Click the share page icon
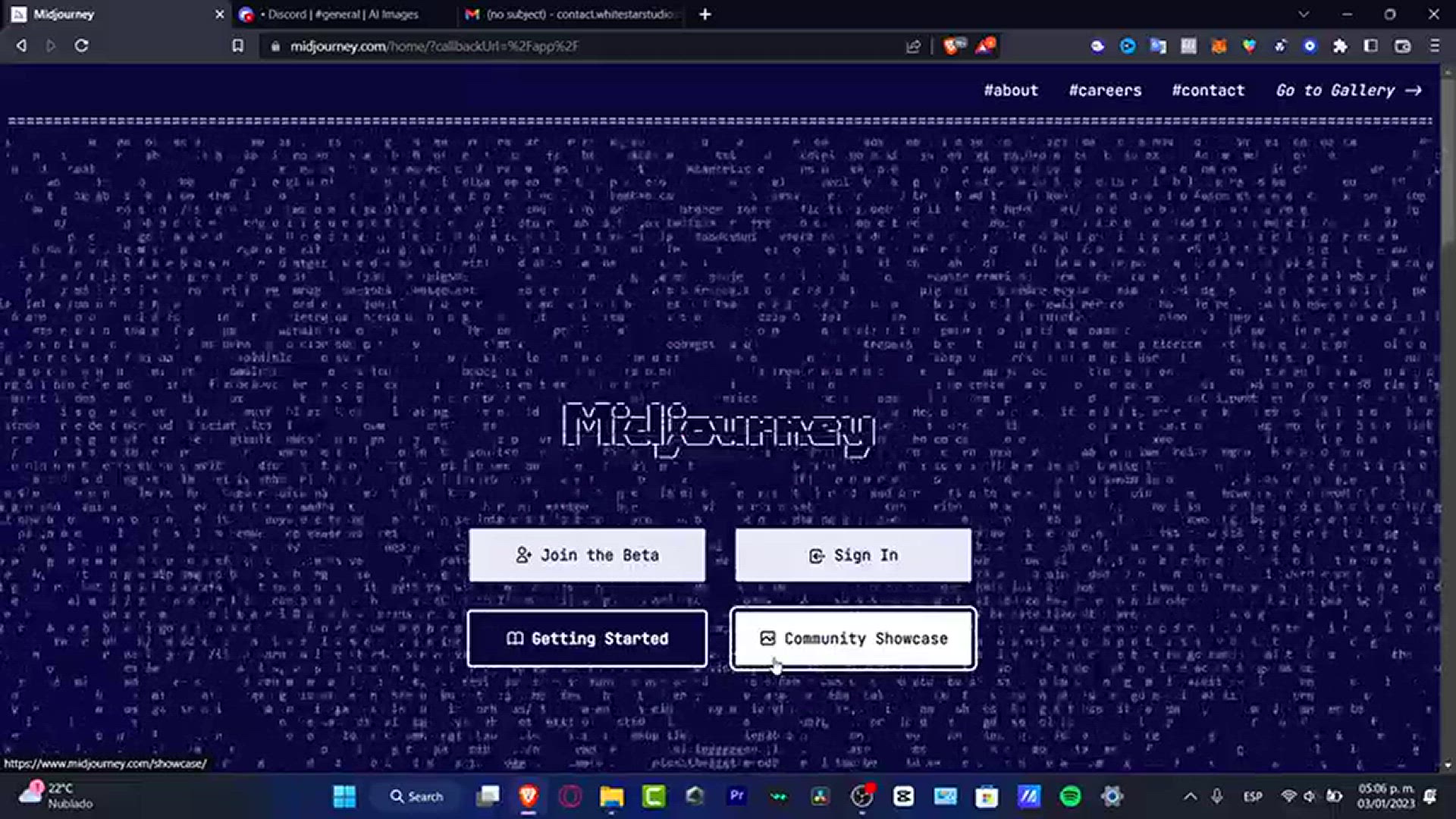This screenshot has width=1456, height=819. (913, 46)
